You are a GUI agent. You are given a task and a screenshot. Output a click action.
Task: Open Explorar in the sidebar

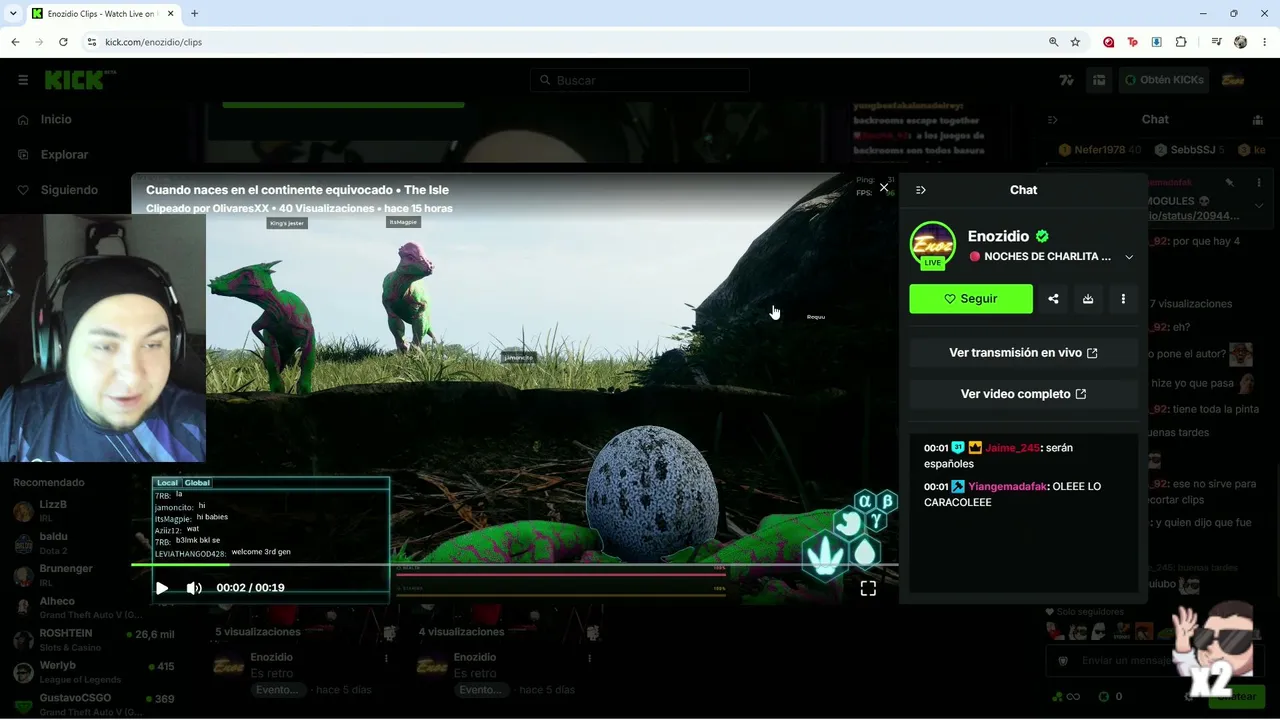coord(65,155)
